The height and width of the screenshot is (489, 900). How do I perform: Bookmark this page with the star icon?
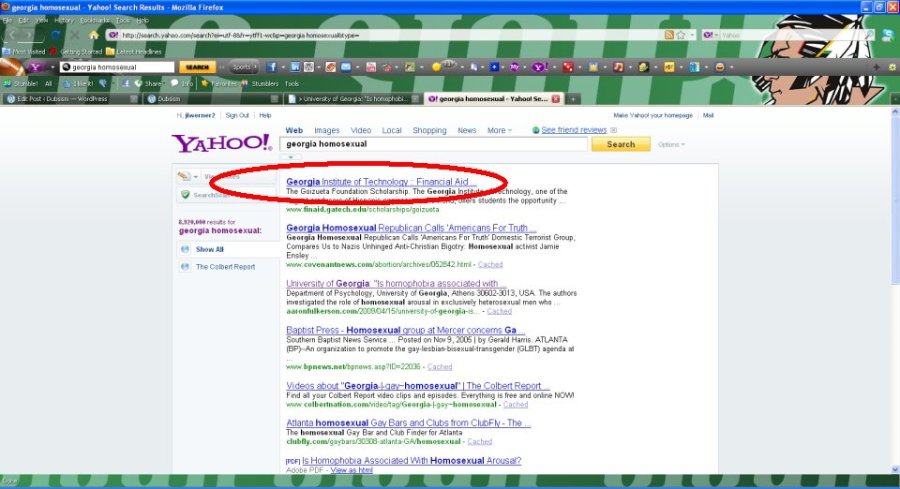pos(680,35)
